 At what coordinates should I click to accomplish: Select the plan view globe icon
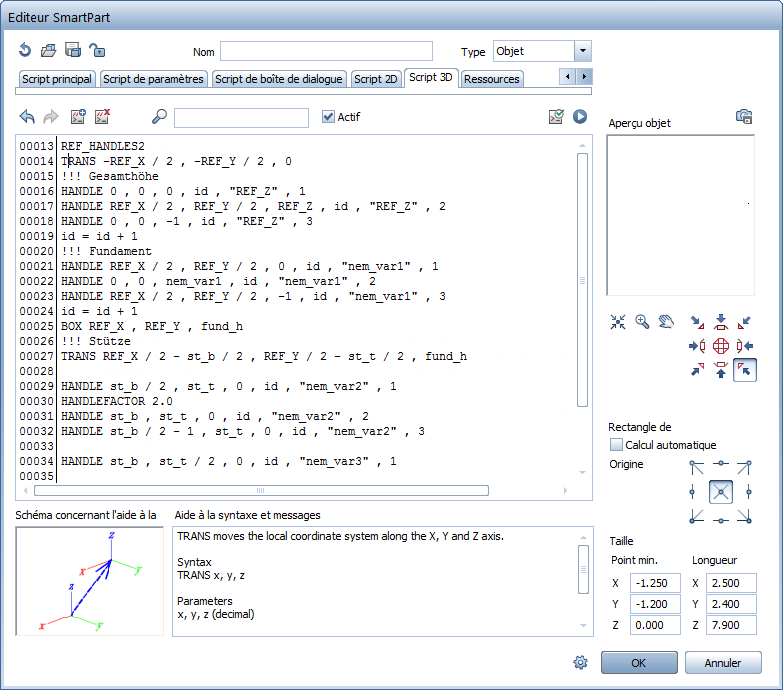pyautogui.click(x=721, y=345)
